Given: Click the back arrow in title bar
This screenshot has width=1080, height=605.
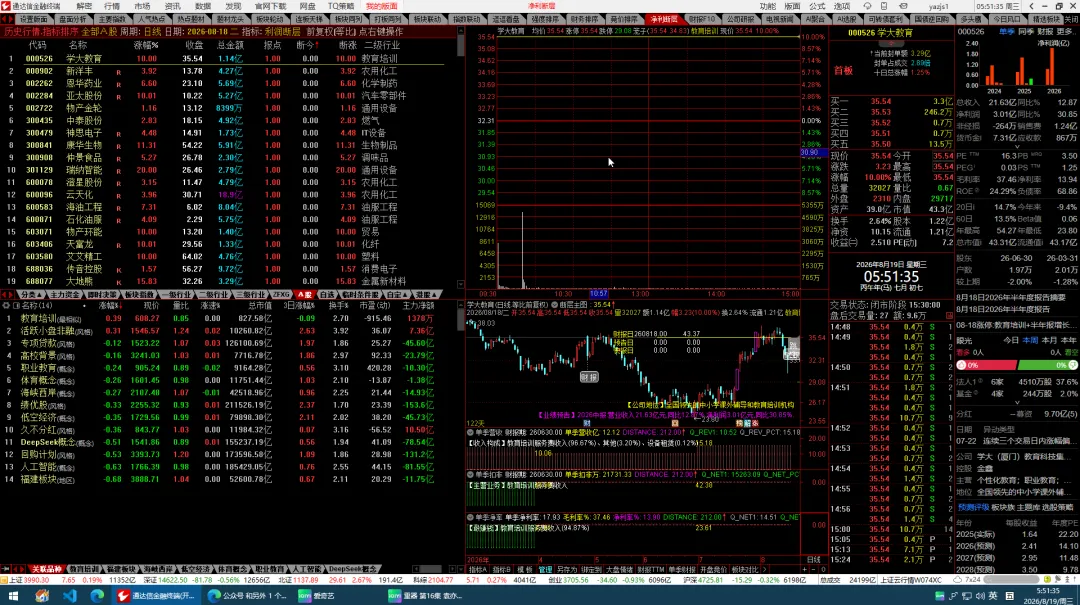Looking at the screenshot, I should (x=1031, y=6).
